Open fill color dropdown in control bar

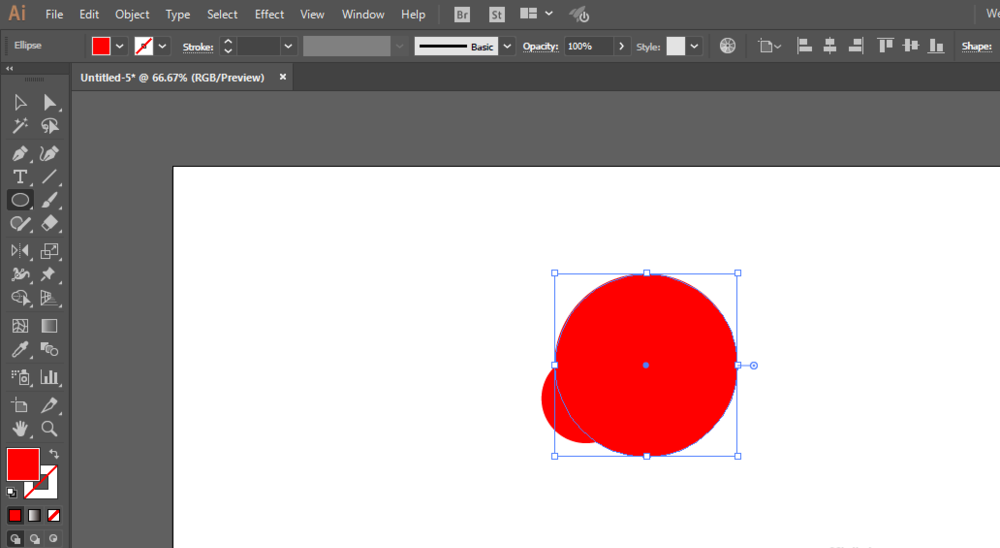point(119,46)
